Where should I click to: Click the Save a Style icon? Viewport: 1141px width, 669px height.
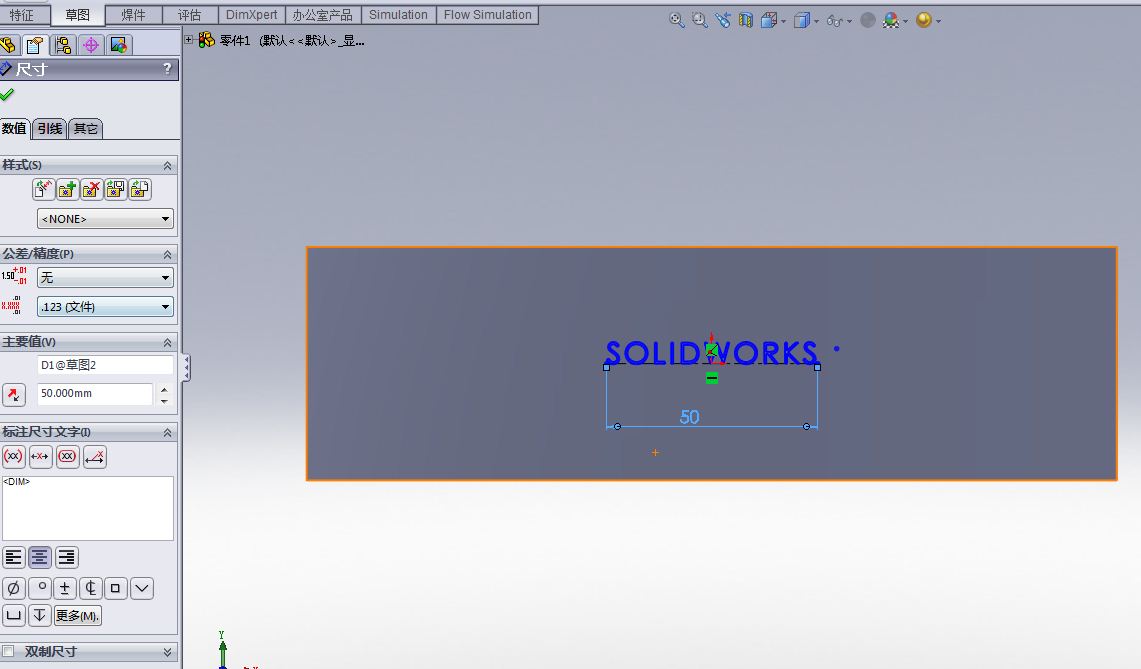click(x=115, y=189)
